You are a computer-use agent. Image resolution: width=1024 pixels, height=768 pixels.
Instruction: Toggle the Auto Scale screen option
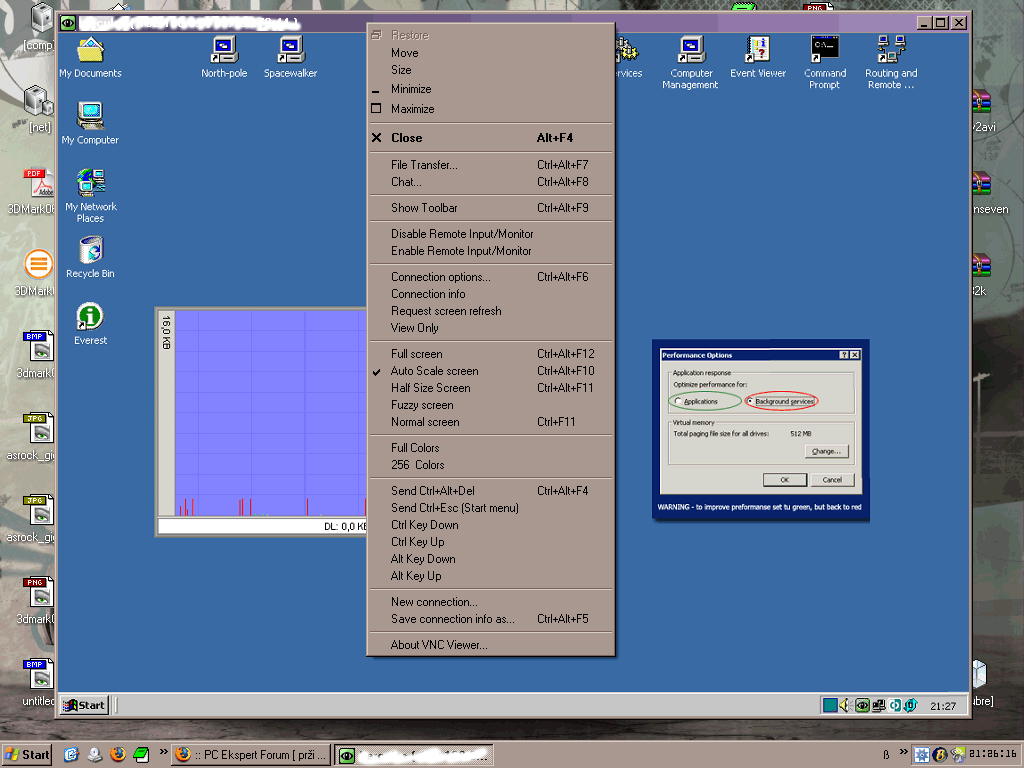(434, 371)
